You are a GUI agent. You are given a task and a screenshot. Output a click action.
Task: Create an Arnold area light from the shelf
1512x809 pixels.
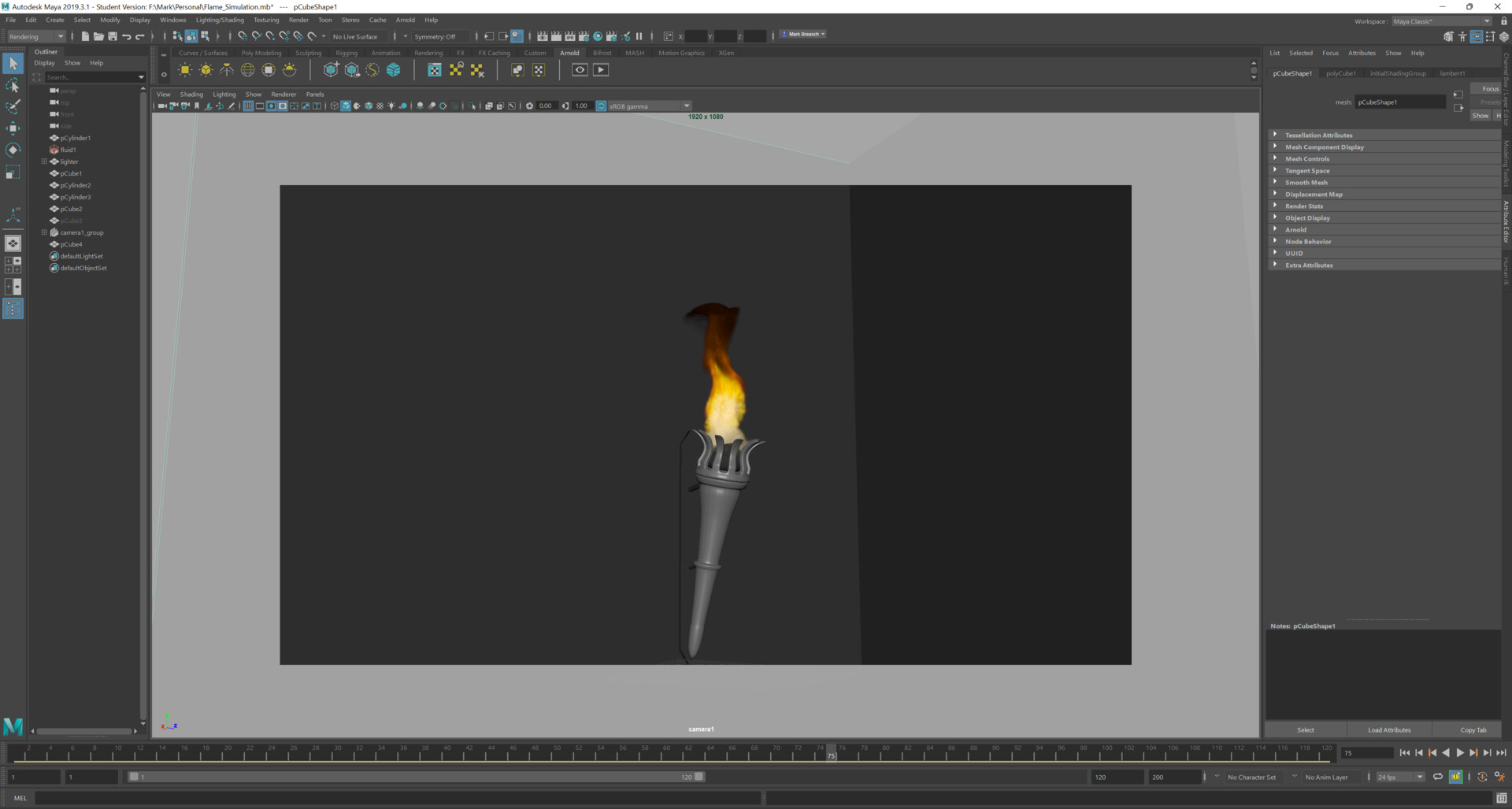pyautogui.click(x=185, y=70)
